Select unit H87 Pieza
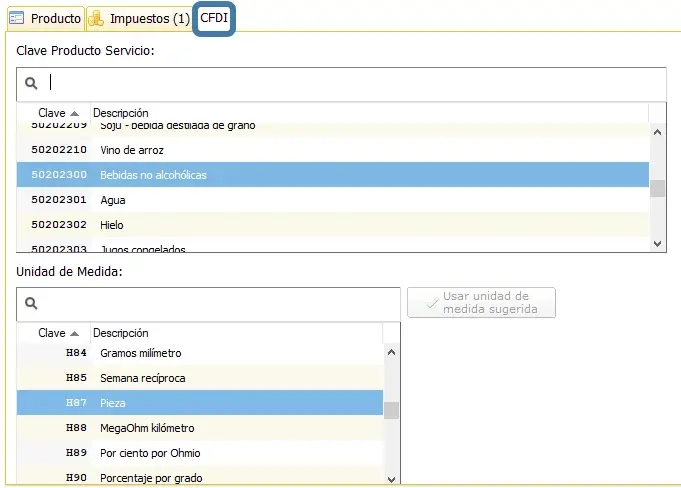This screenshot has height=488, width=681. pos(200,402)
